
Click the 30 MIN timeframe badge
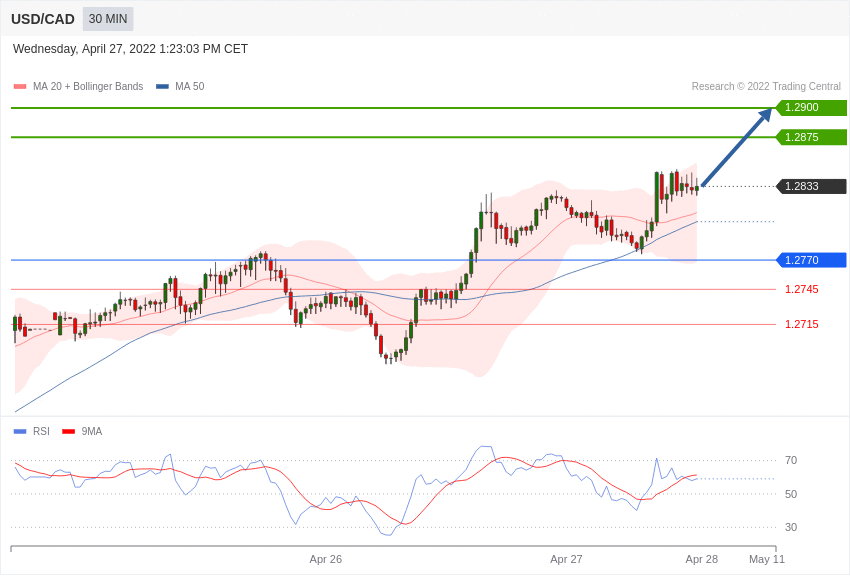pyautogui.click(x=108, y=19)
